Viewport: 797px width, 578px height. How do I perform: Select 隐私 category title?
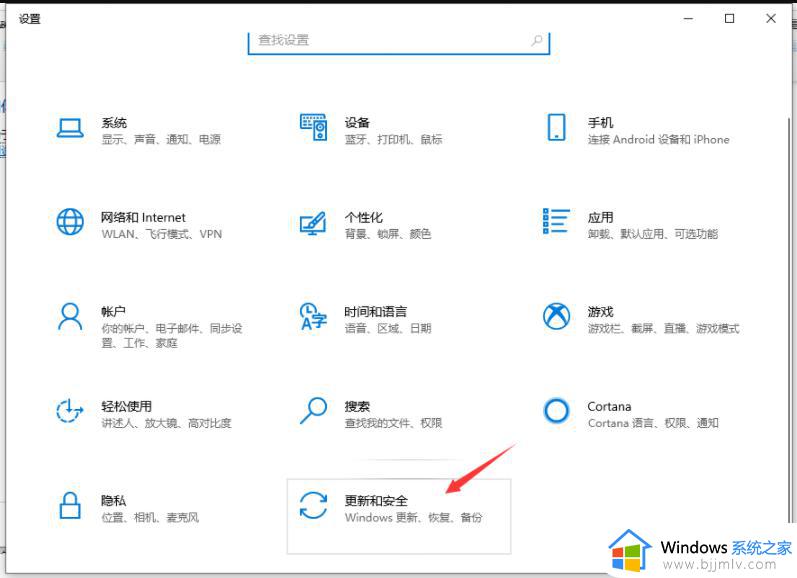113,501
